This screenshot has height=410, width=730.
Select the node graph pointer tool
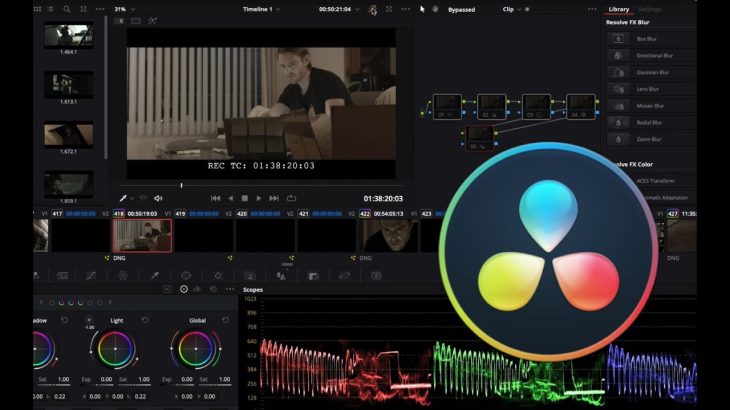[422, 9]
